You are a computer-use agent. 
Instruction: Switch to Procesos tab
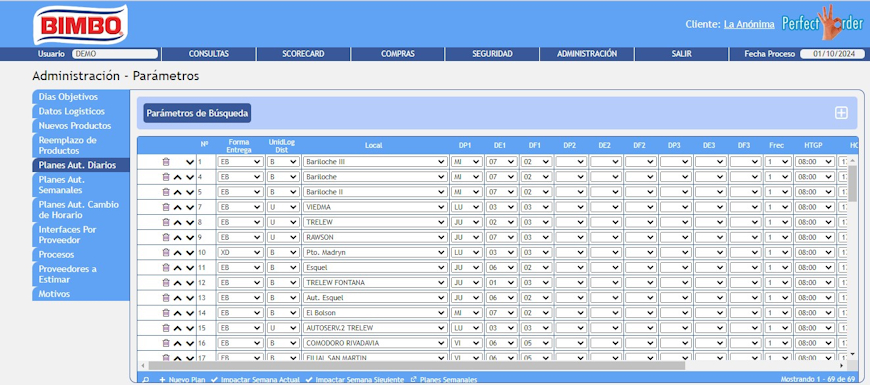coord(80,255)
